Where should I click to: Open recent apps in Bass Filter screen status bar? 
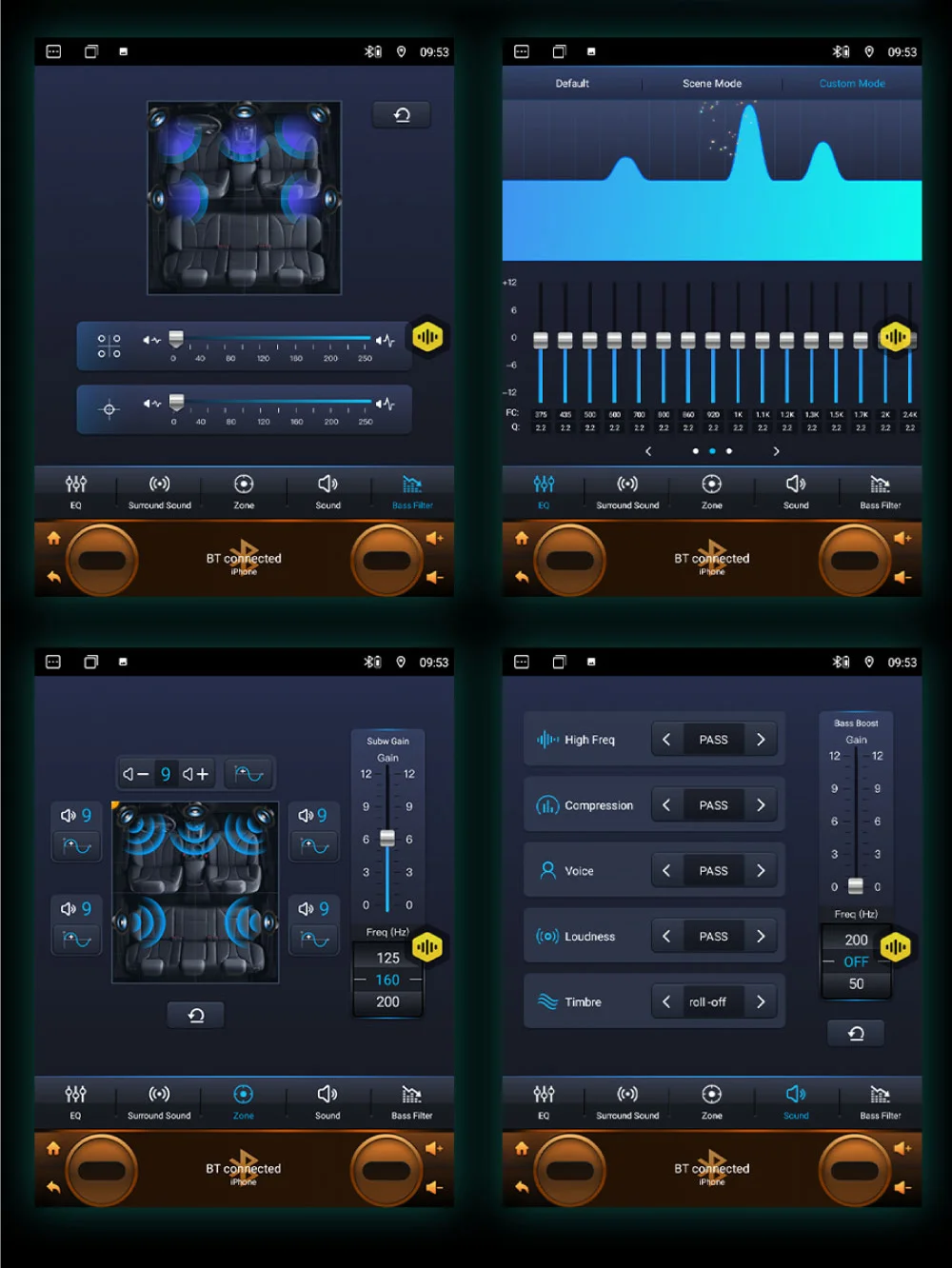click(x=91, y=51)
